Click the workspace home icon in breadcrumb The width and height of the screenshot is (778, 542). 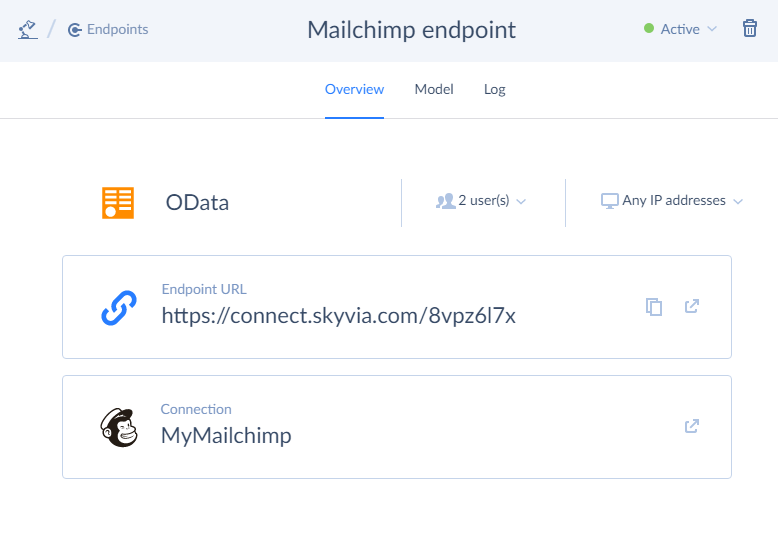[x=27, y=29]
